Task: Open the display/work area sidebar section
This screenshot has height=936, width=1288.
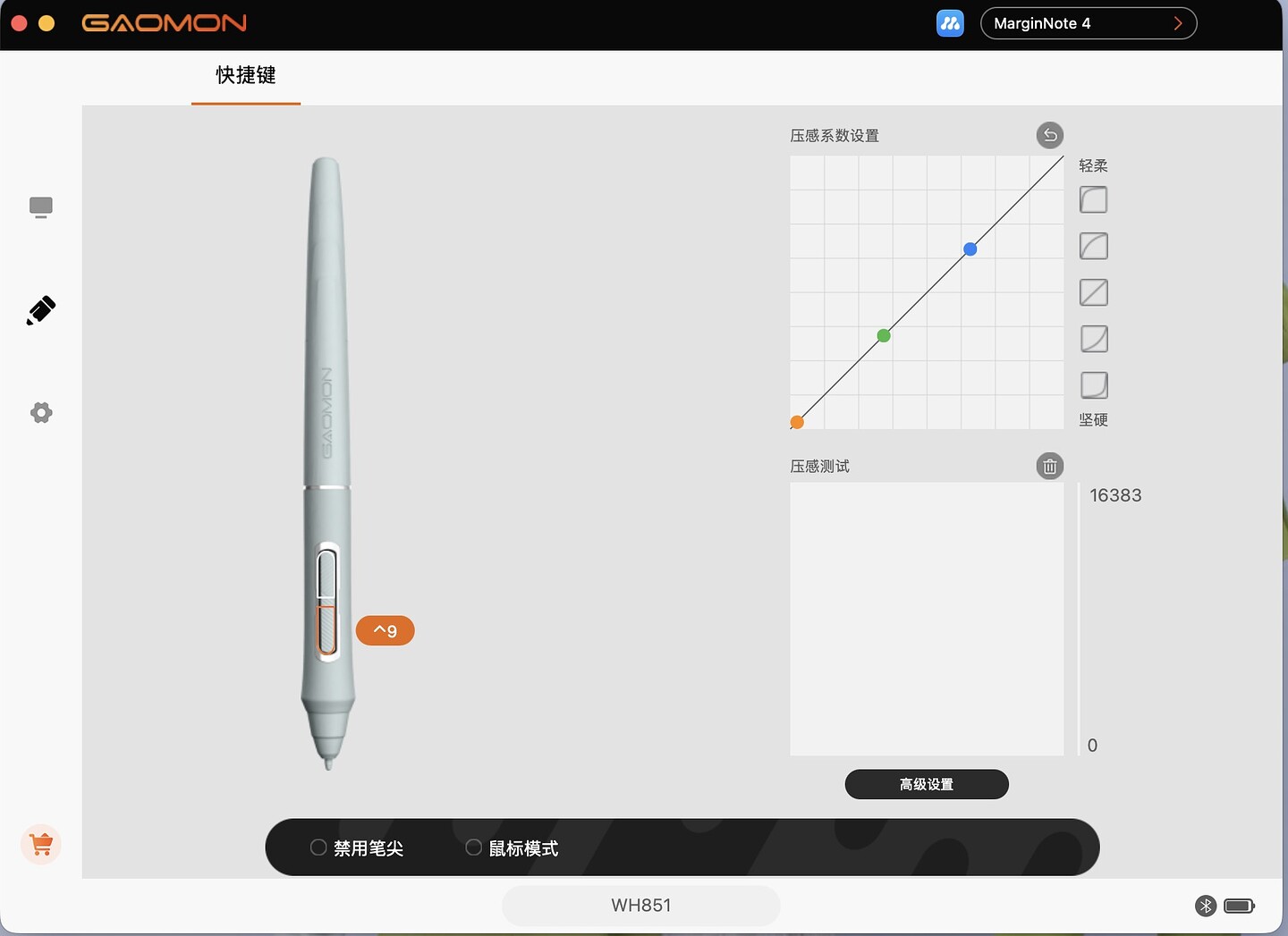Action: click(x=41, y=207)
